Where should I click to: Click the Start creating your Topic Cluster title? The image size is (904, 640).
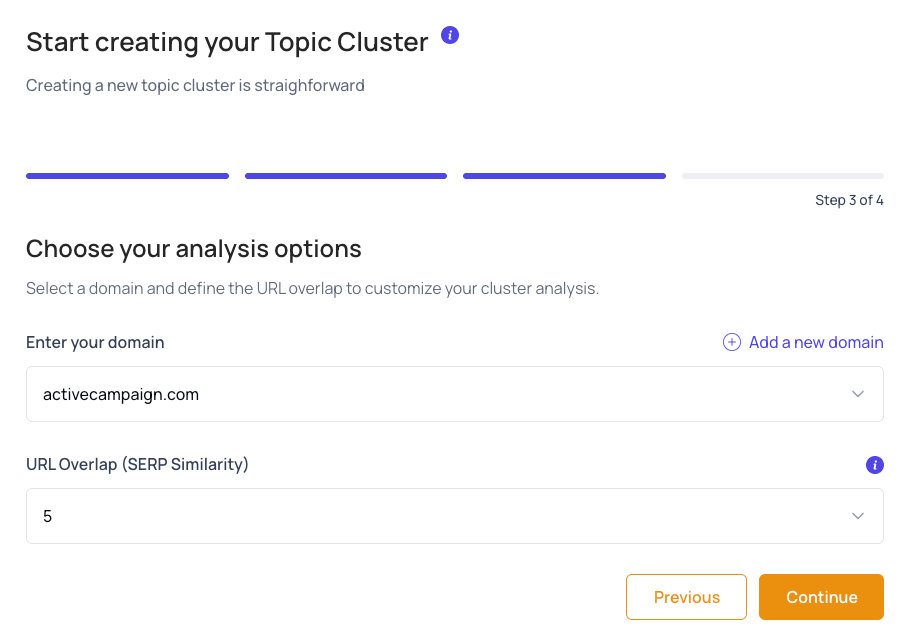227,41
